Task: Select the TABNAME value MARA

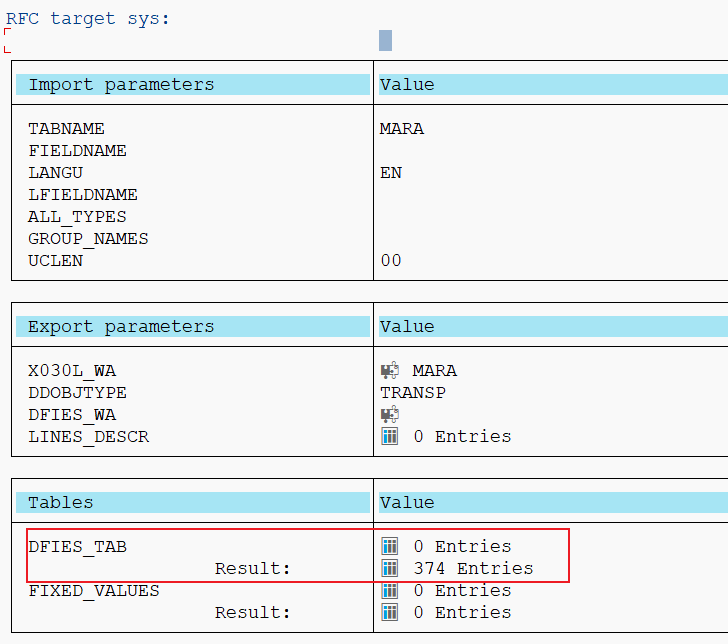Action: (x=402, y=128)
